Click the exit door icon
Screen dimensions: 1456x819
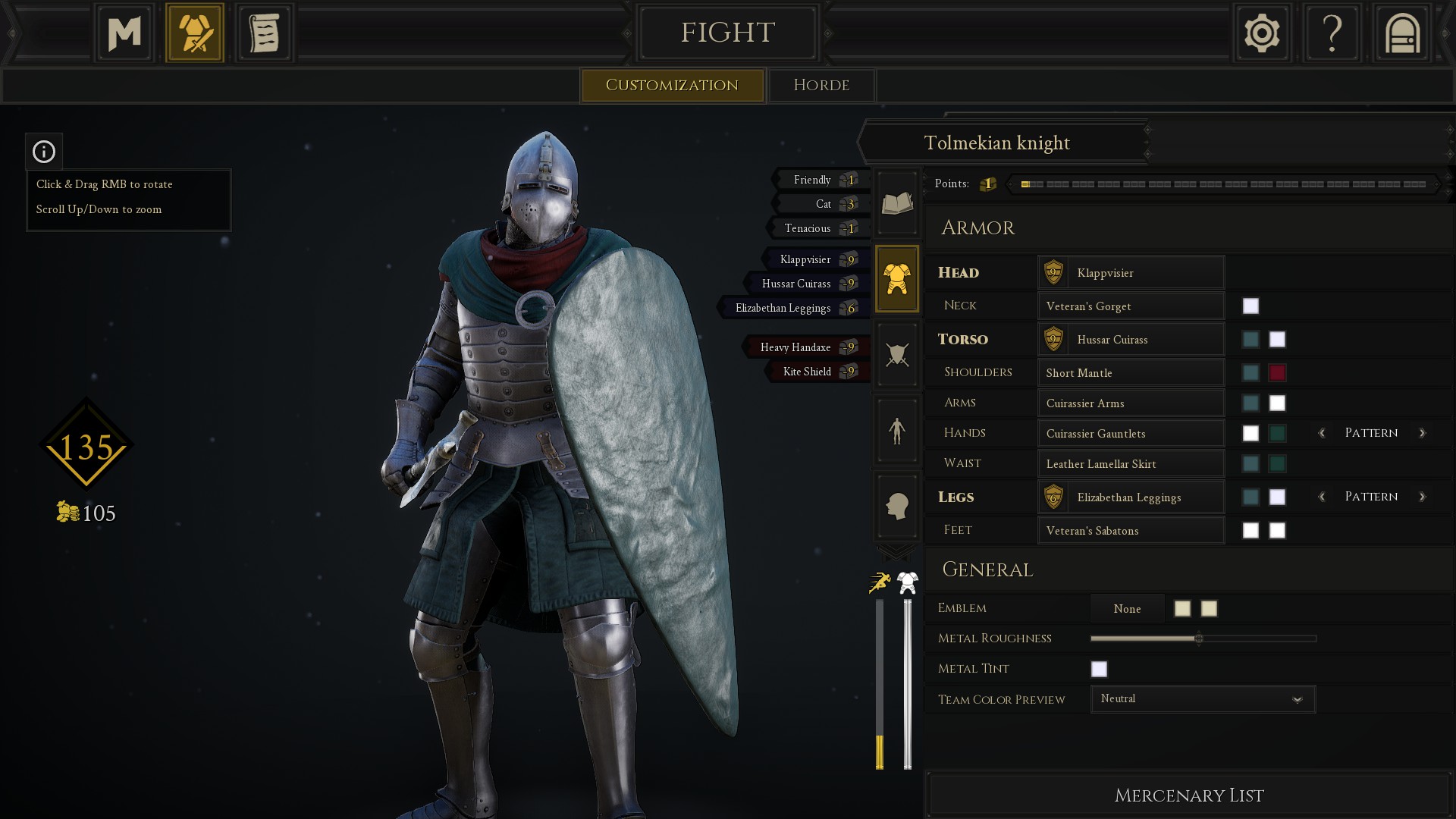point(1402,33)
